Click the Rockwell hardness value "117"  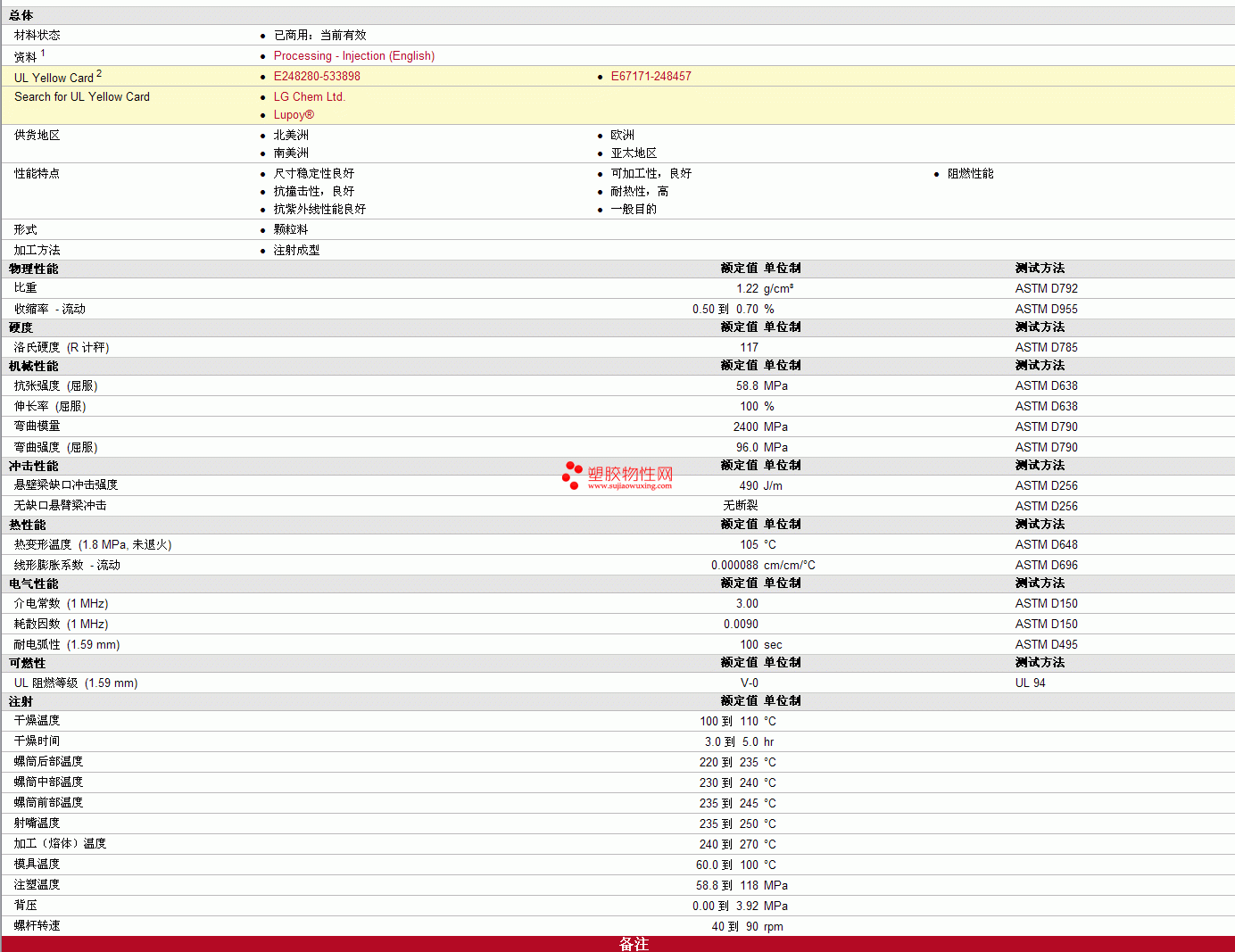coord(750,348)
